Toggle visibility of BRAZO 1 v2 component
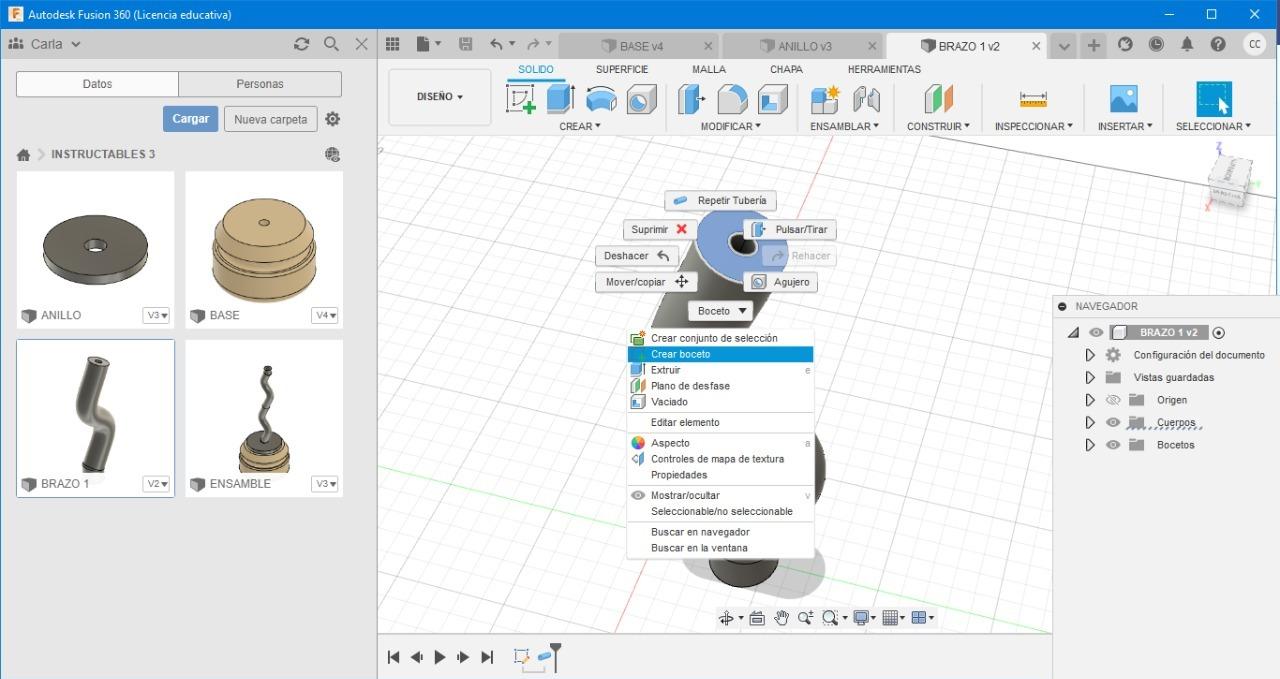 click(1096, 333)
